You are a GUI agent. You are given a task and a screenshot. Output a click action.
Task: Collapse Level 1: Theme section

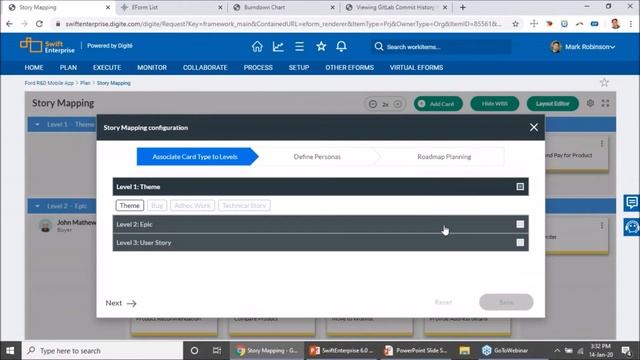pyautogui.click(x=520, y=187)
